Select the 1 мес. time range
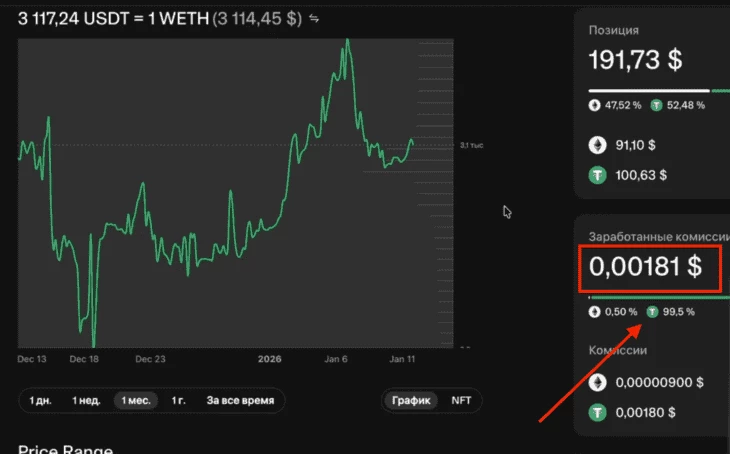Screen dimensions: 730x454 tap(136, 400)
